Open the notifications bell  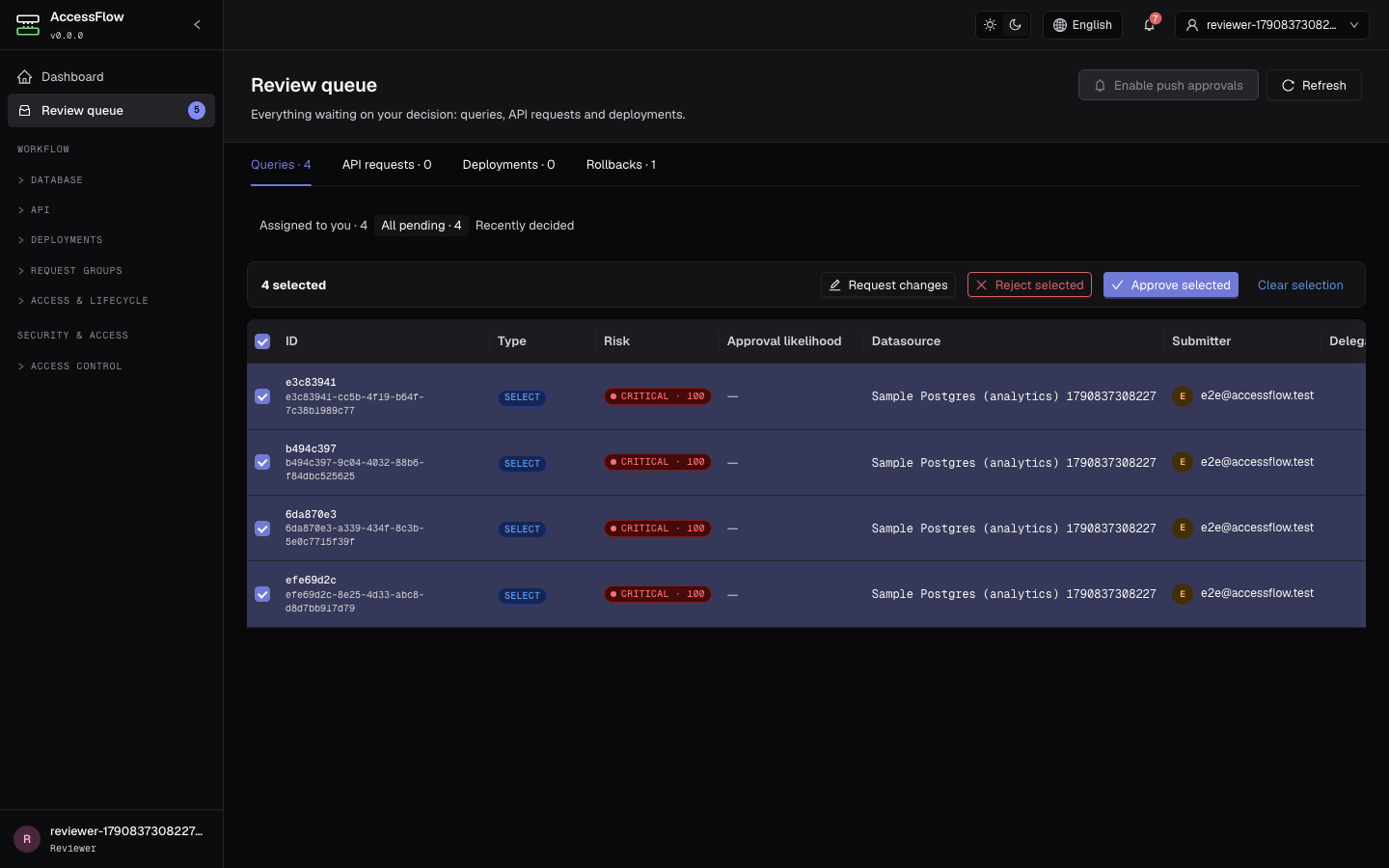click(1149, 25)
